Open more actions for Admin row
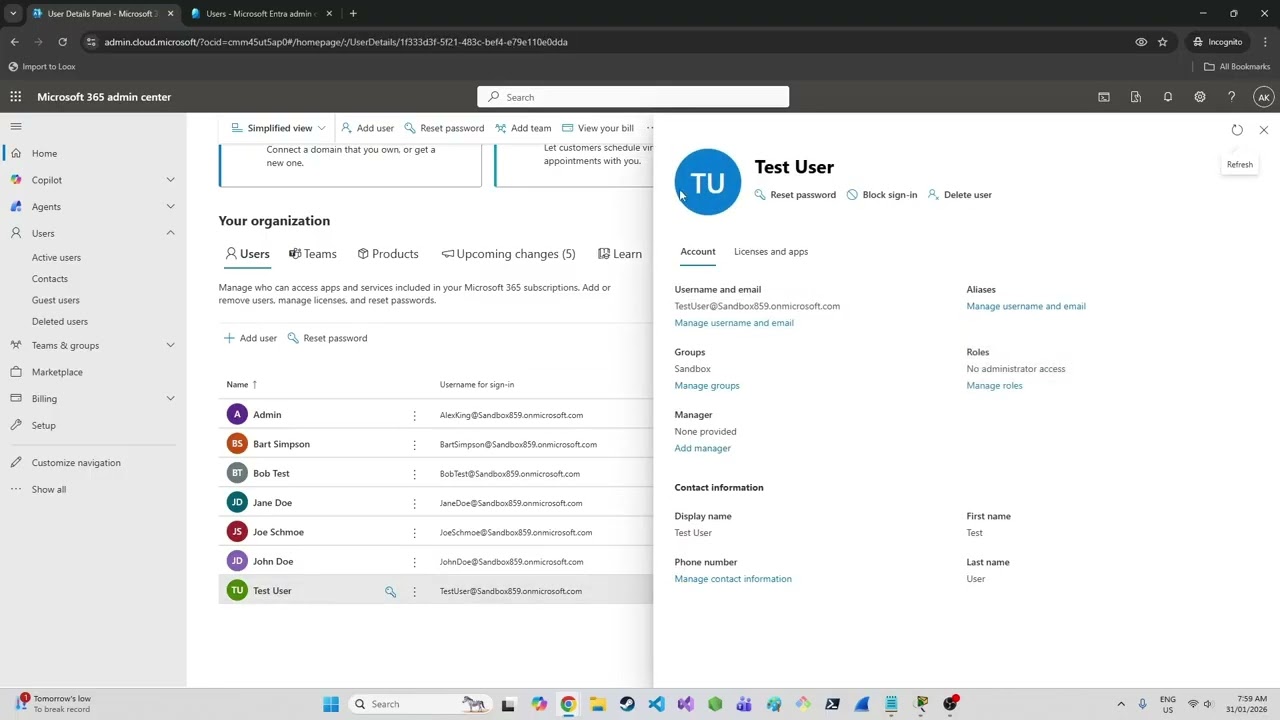Viewport: 1280px width, 720px height. point(414,415)
